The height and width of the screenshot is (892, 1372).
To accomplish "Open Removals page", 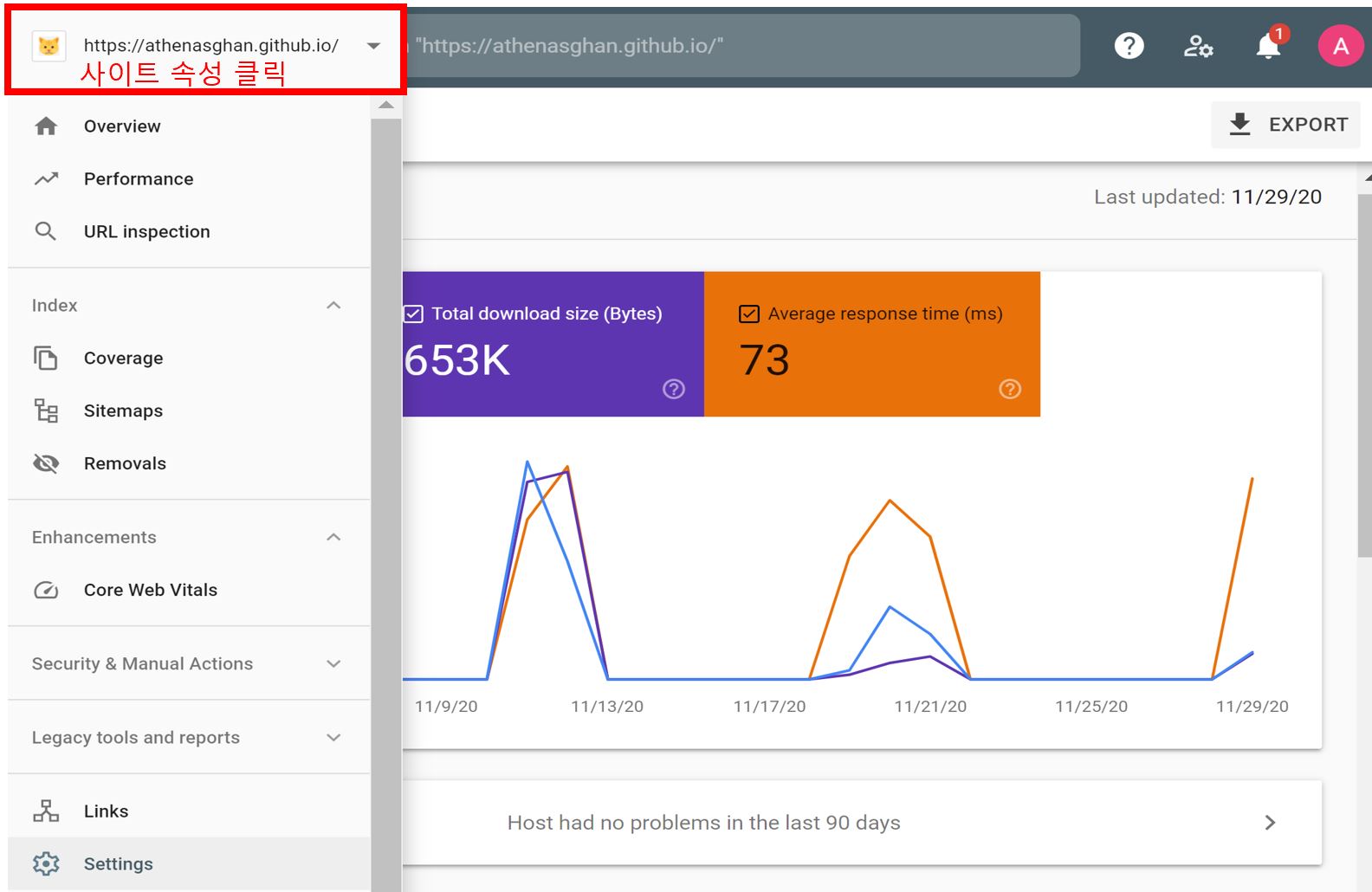I will (189, 463).
